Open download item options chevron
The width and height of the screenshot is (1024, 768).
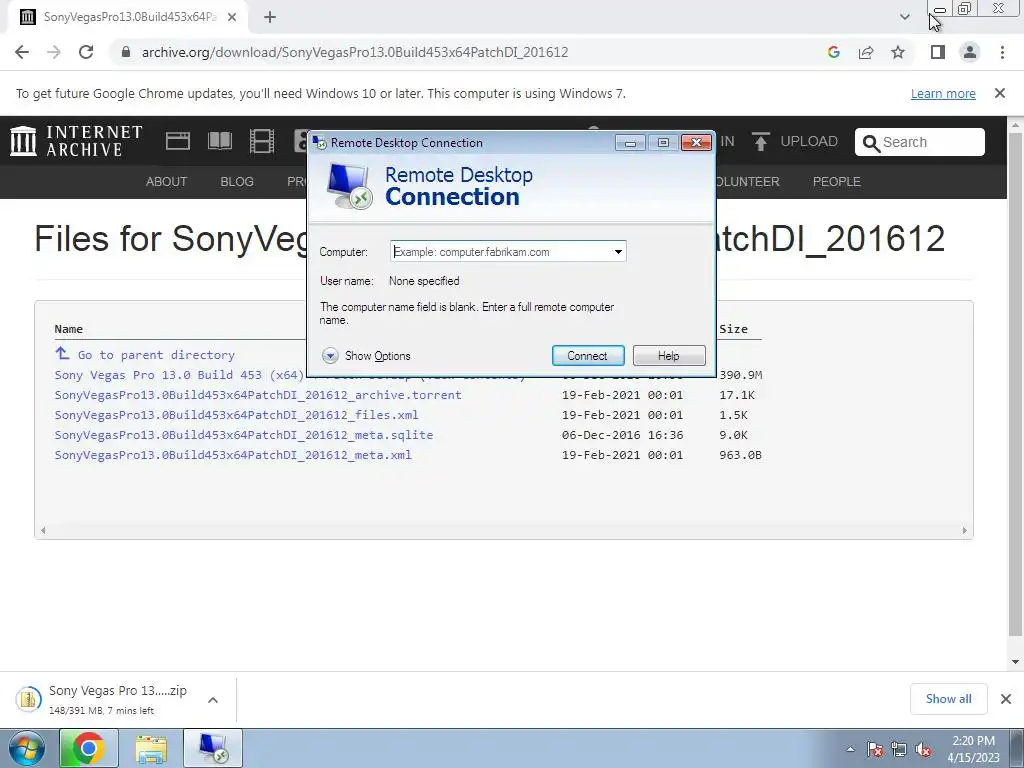[x=213, y=699]
